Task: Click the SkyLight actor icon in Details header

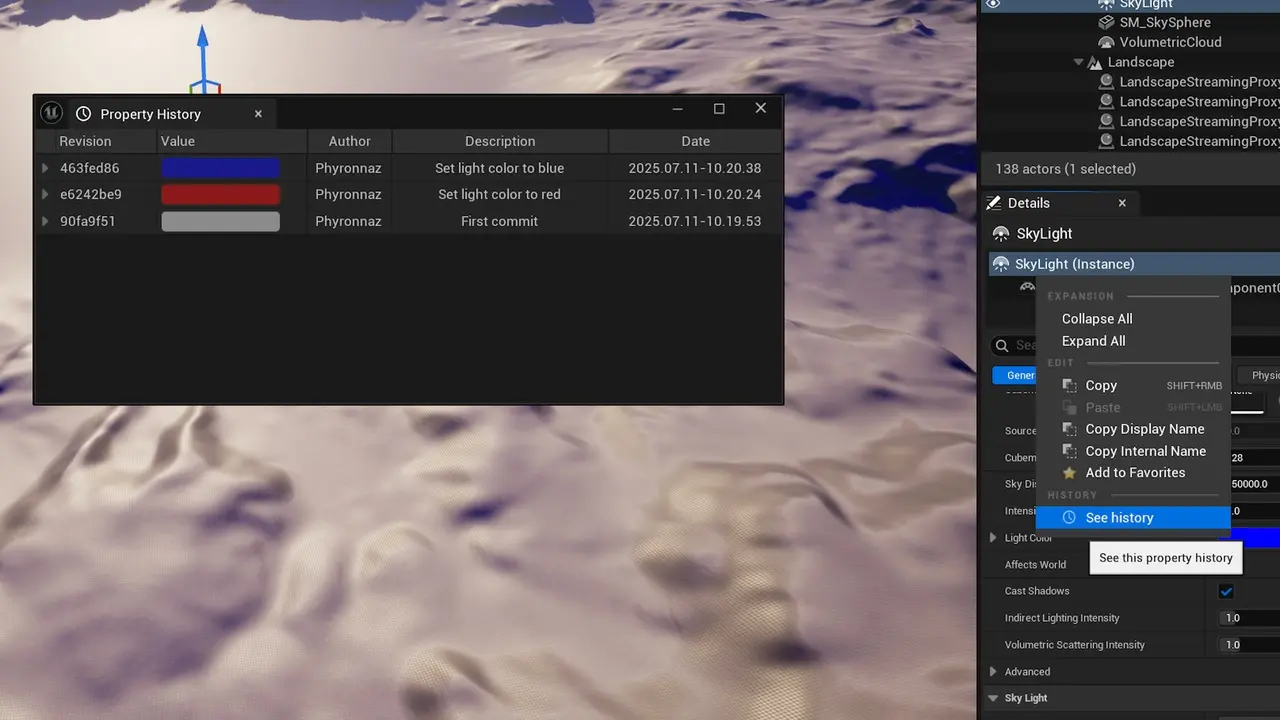Action: (1001, 234)
